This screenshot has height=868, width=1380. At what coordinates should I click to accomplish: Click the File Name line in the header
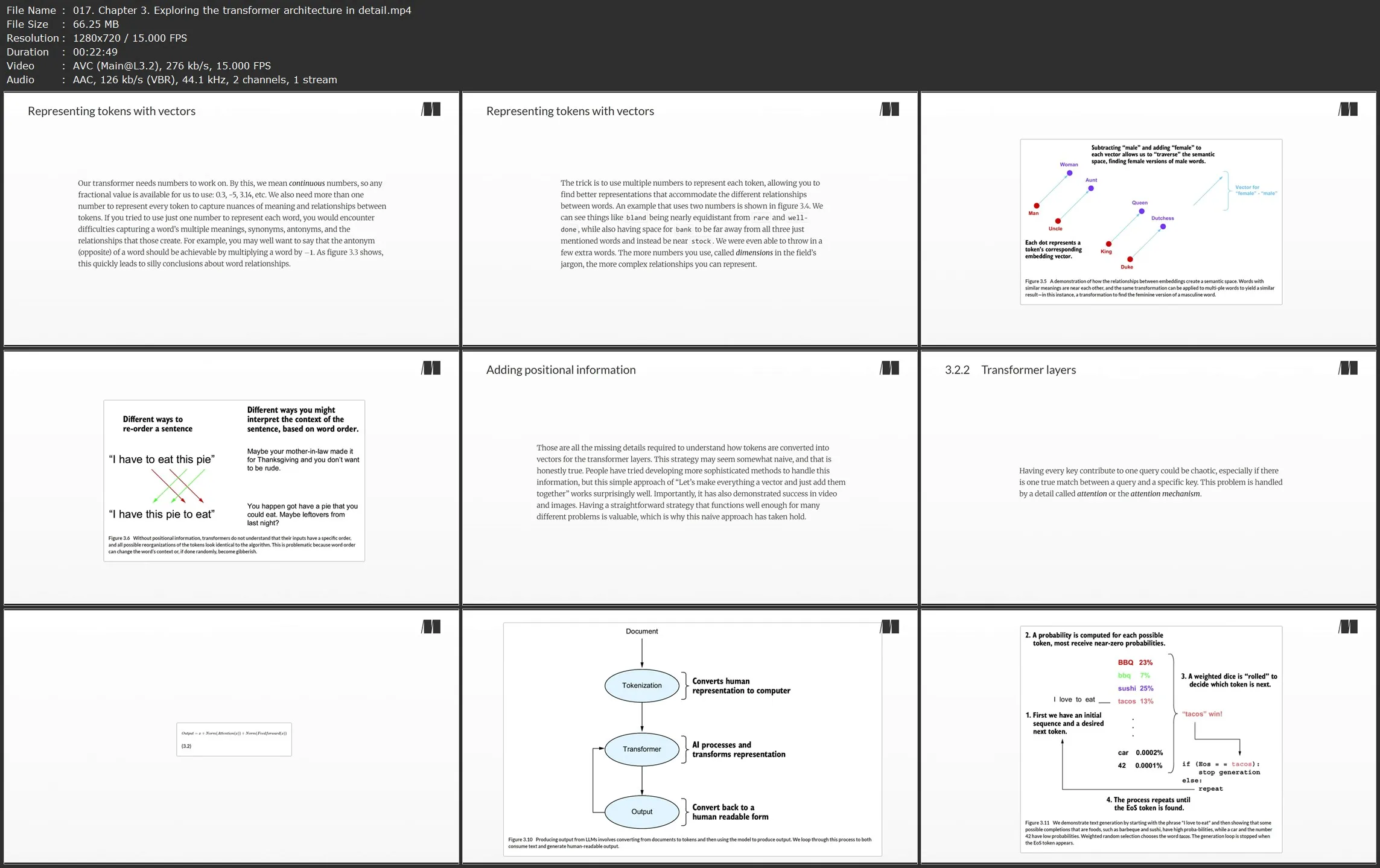click(x=209, y=10)
